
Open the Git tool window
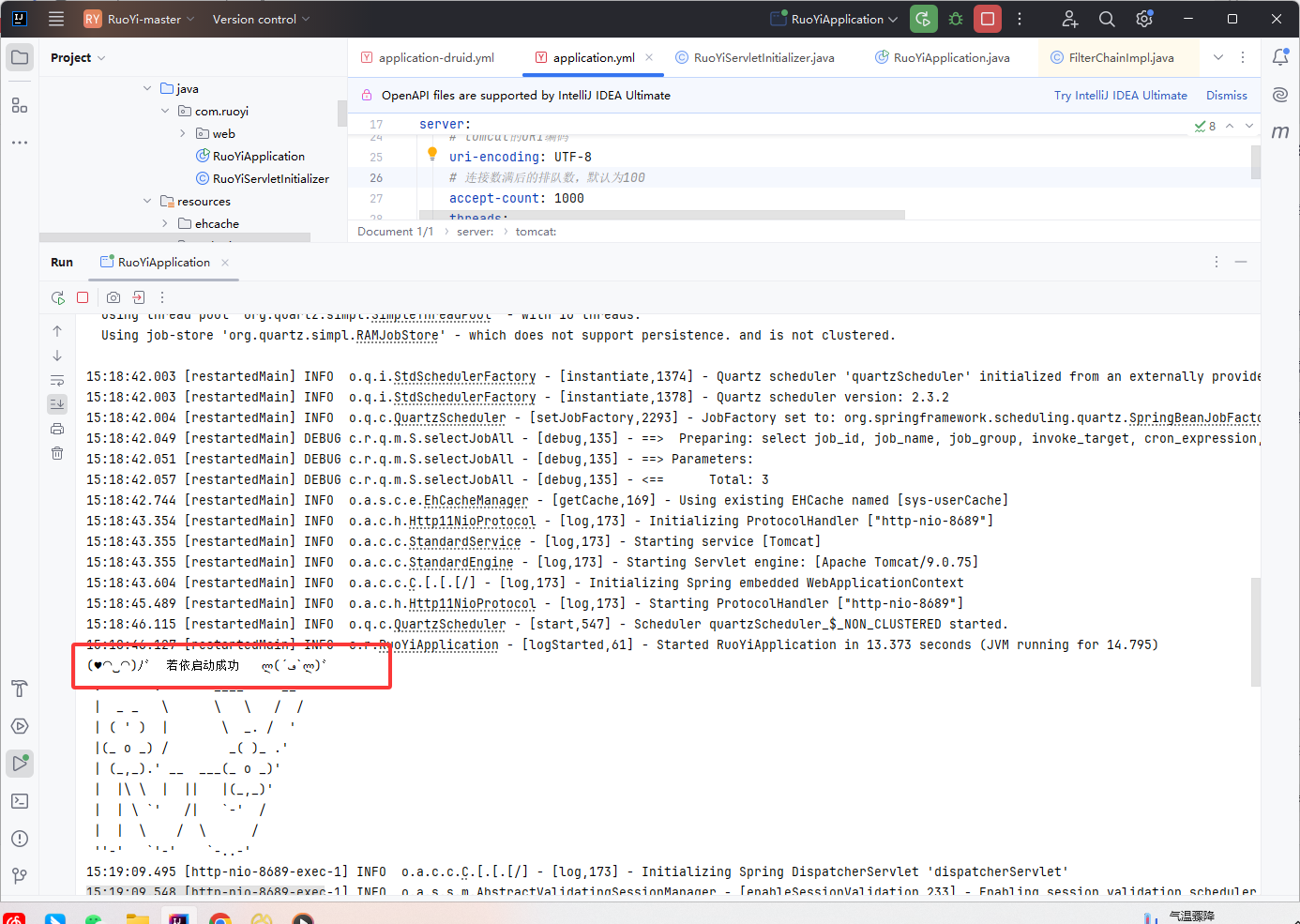[20, 876]
